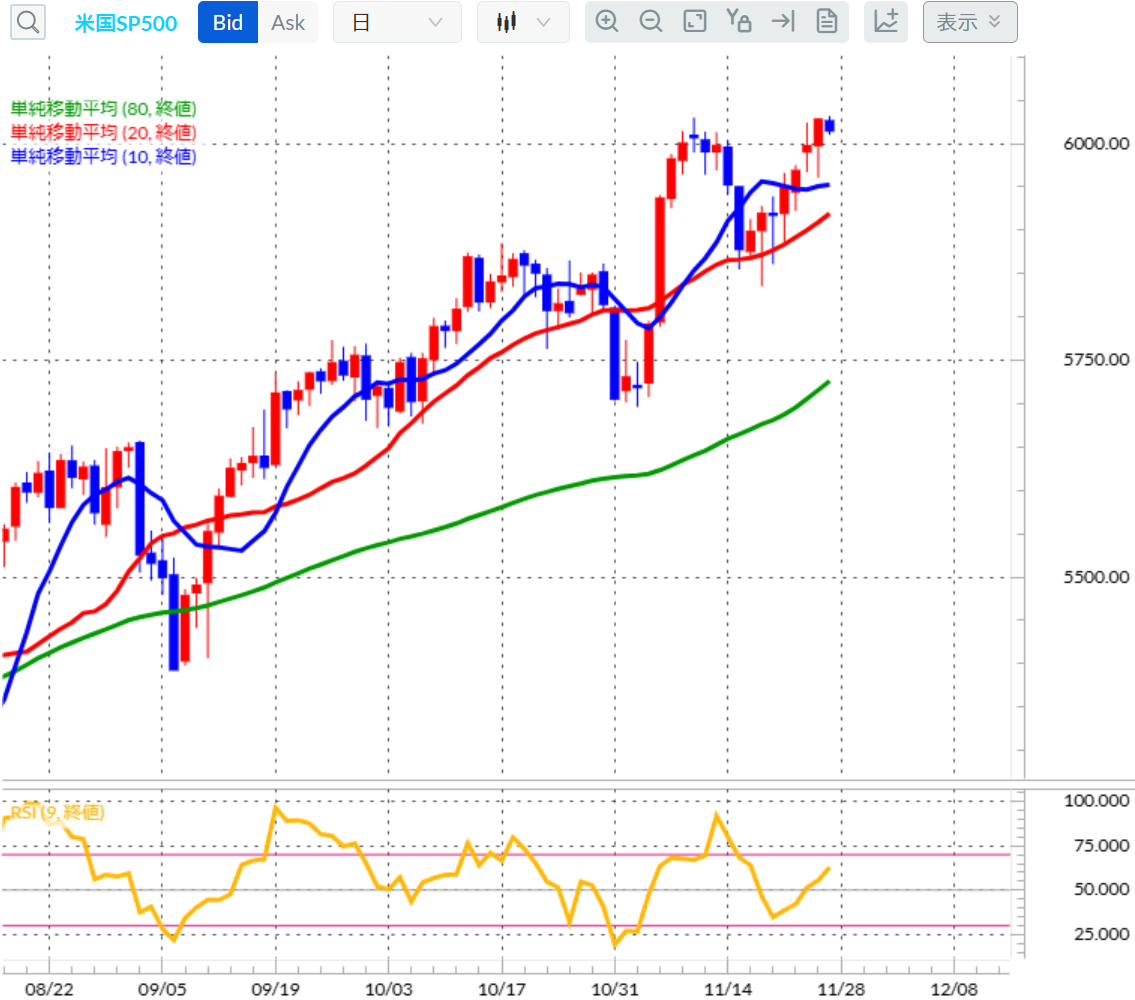The image size is (1135, 1000).
Task: Click the symbol search magnifier icon
Action: pos(28,22)
